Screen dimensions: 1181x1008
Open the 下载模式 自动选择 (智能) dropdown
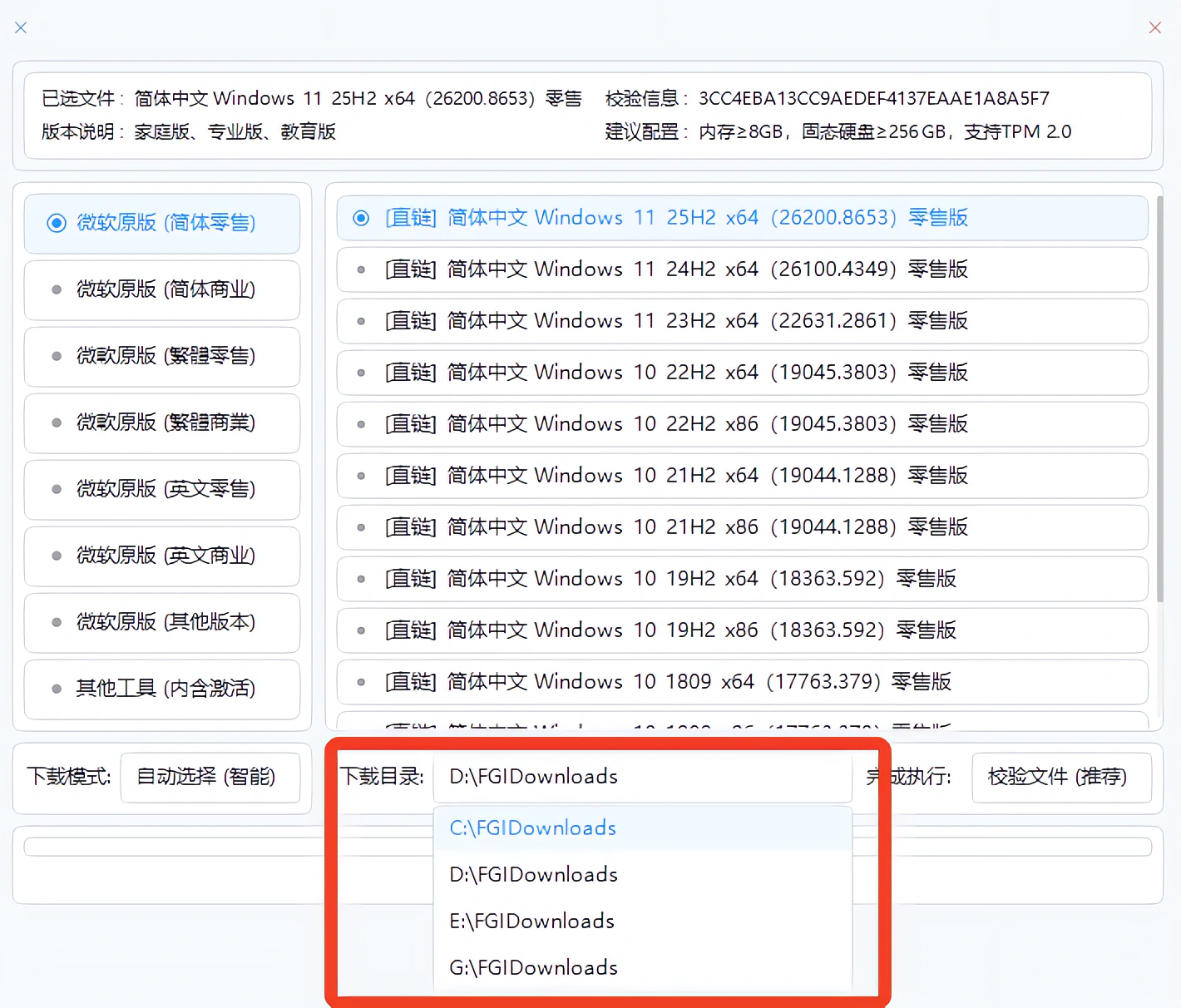point(210,778)
